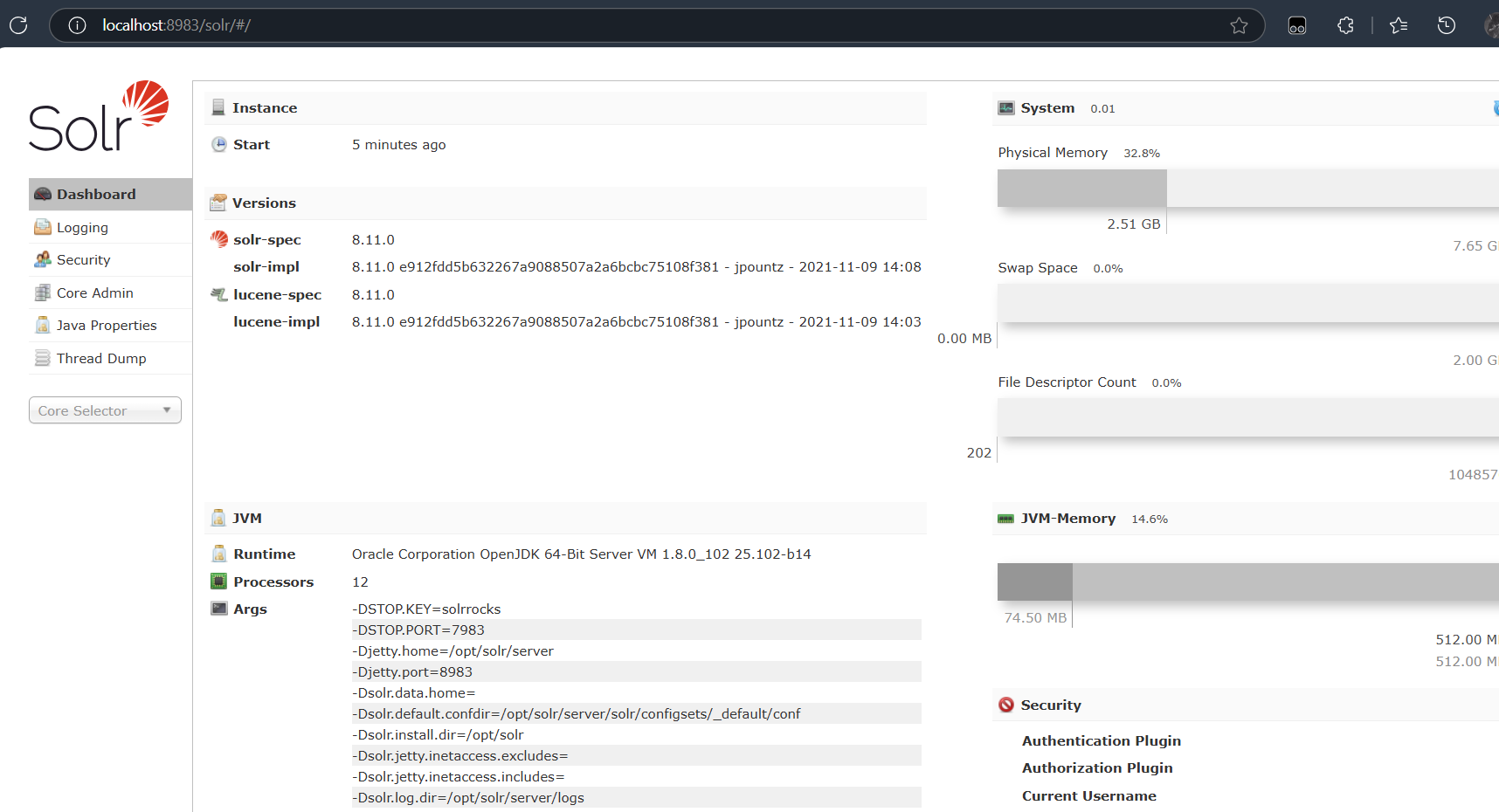
Task: Click the Logging folder icon
Action: (43, 227)
